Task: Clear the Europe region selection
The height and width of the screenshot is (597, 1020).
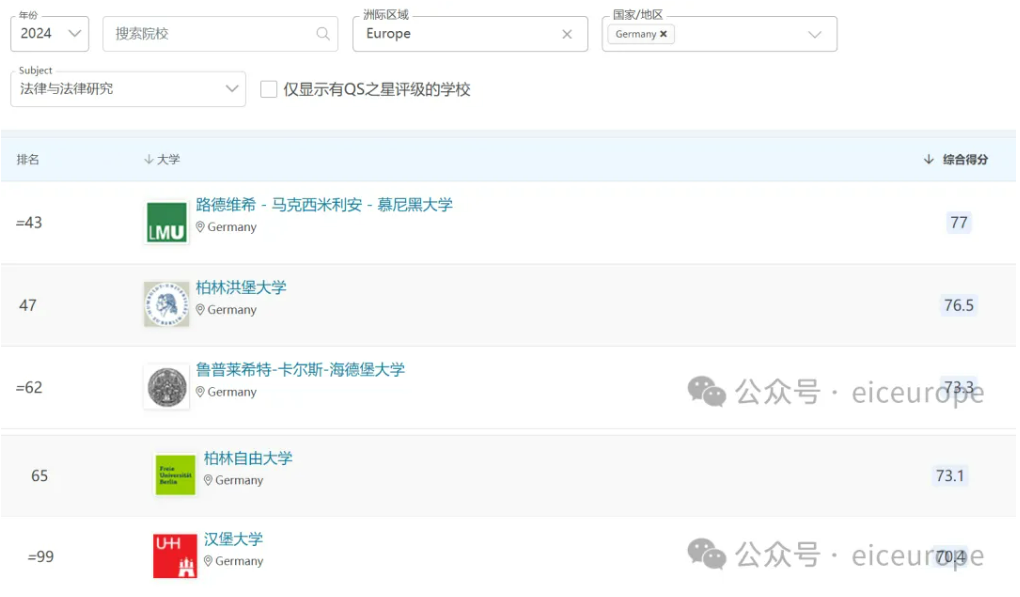Action: (567, 34)
